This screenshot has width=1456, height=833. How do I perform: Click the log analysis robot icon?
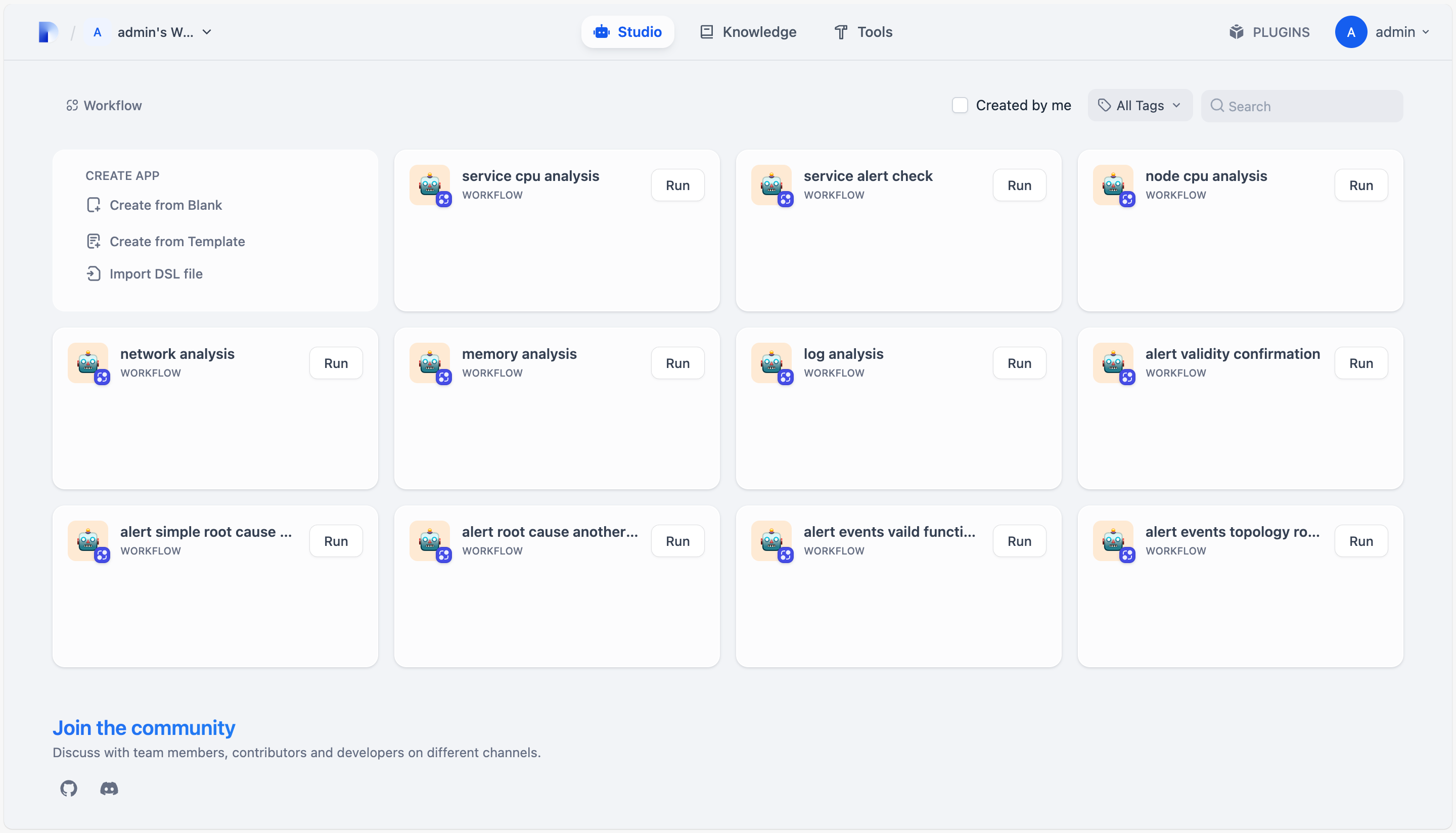[x=771, y=363]
